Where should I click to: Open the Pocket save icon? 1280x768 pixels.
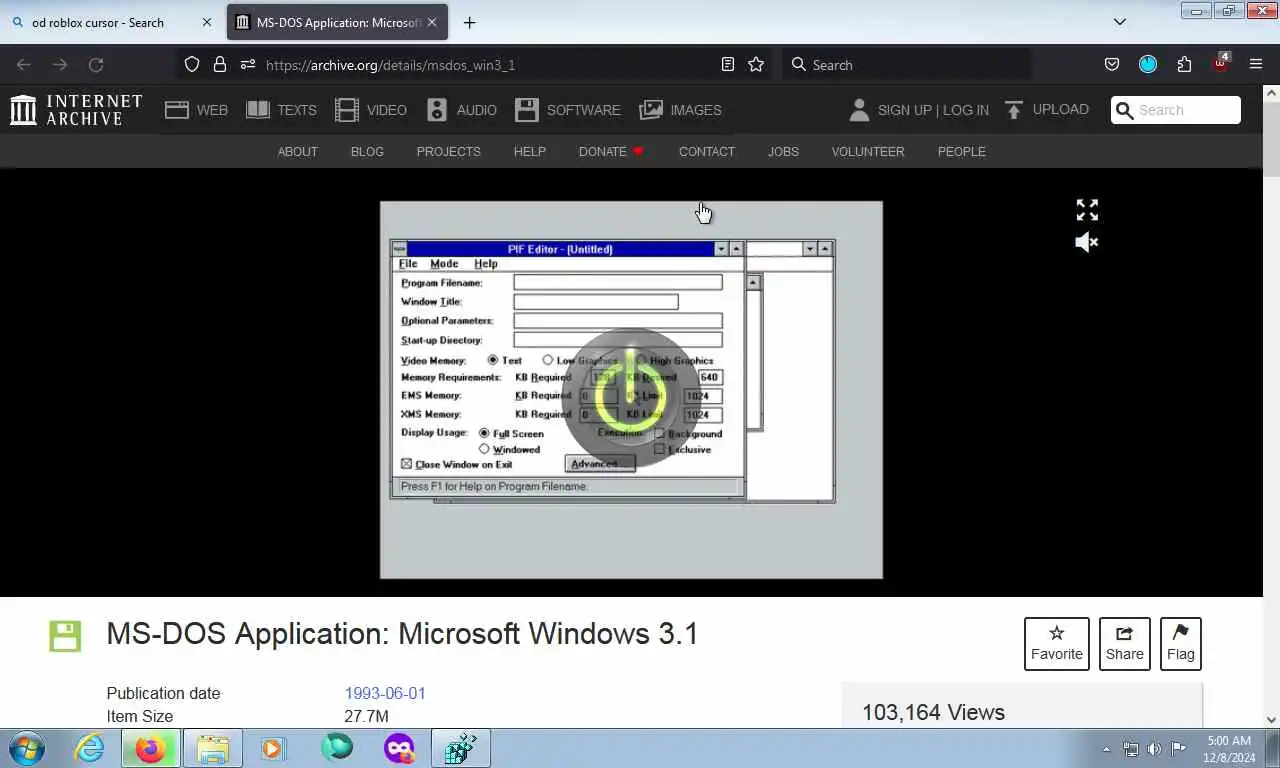tap(1112, 64)
